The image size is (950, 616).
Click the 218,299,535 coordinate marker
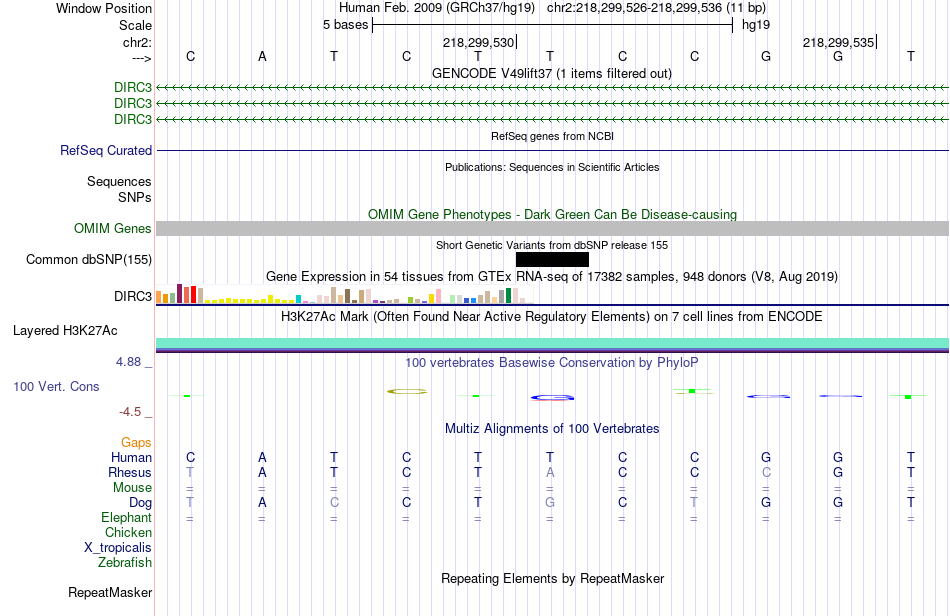[x=838, y=42]
